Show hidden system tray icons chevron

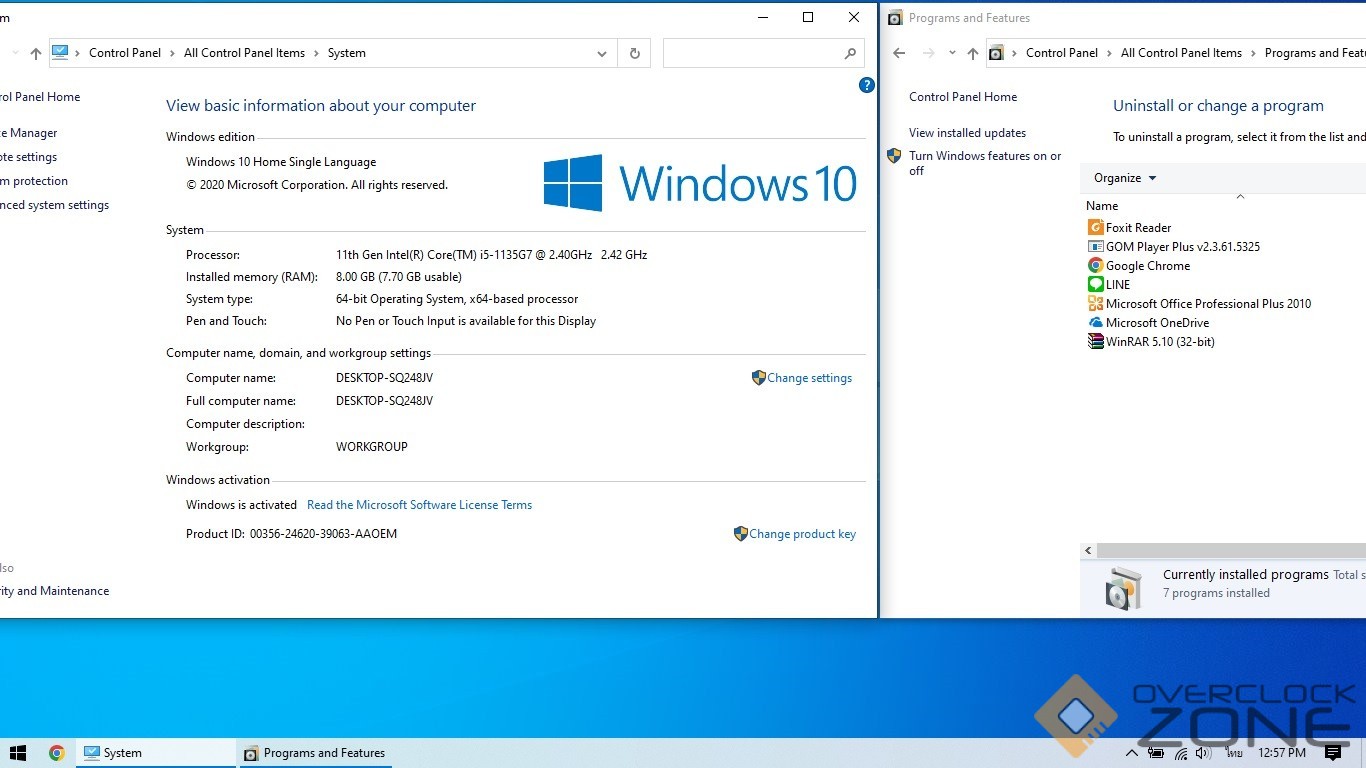(x=1132, y=753)
